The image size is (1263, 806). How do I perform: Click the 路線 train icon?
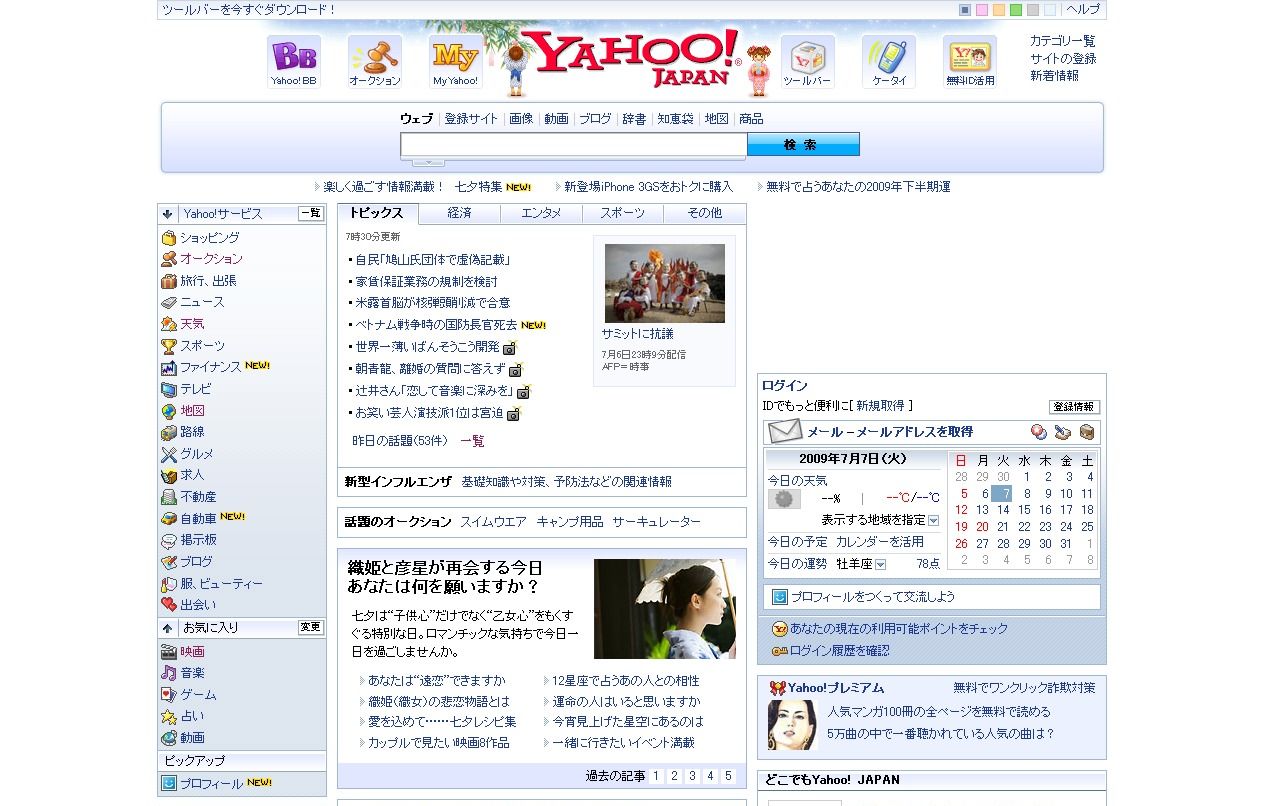[x=169, y=432]
